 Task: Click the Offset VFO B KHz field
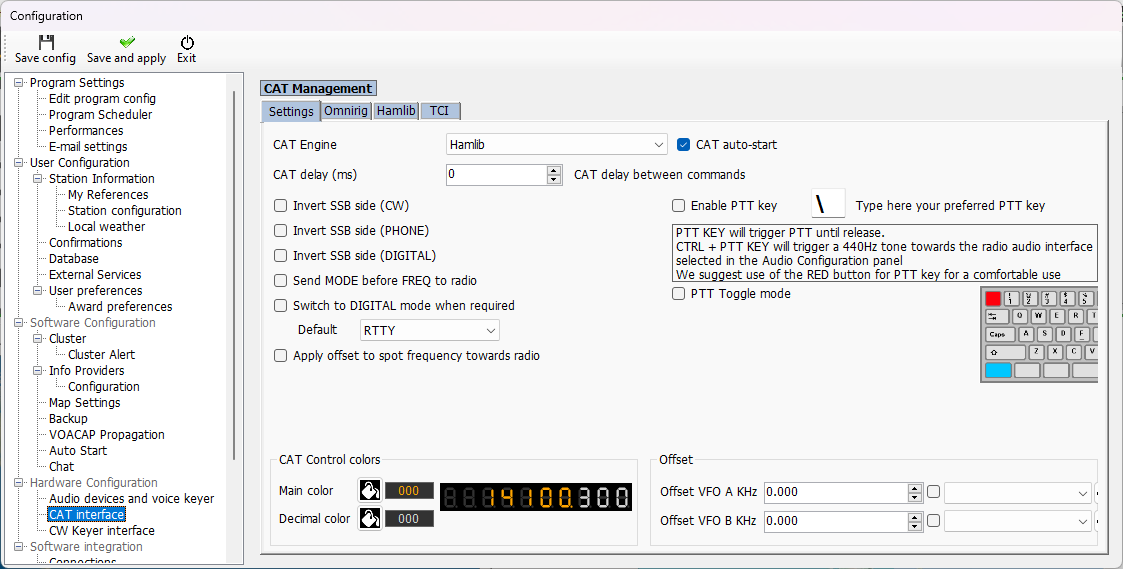coord(836,522)
